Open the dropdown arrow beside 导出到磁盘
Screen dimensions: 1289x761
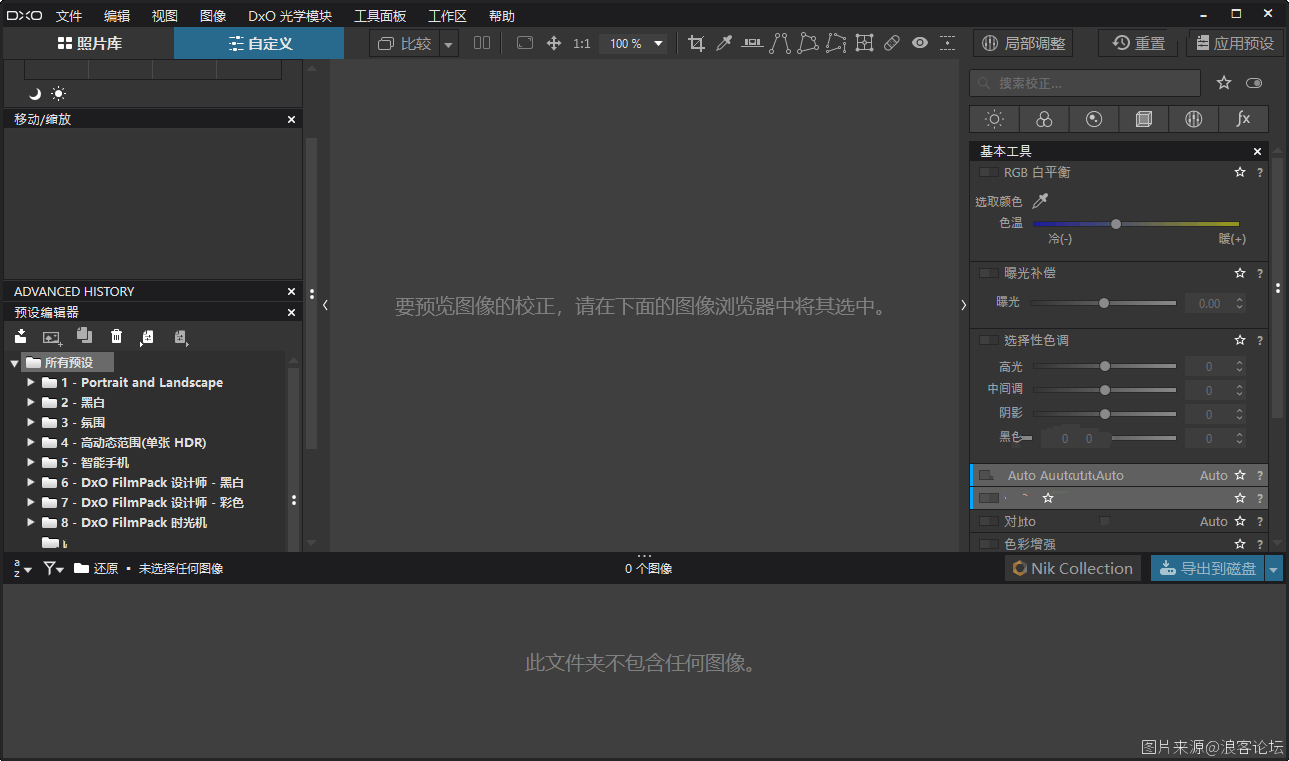1274,569
